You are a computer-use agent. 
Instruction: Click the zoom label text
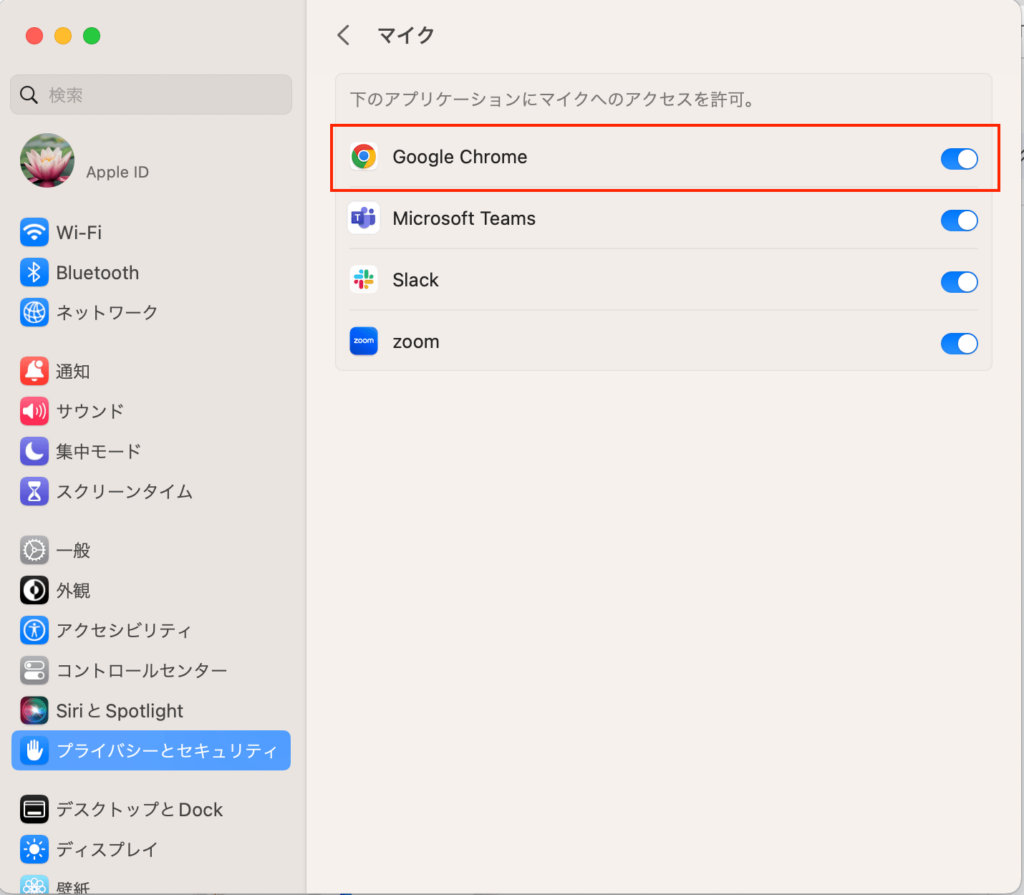[416, 342]
